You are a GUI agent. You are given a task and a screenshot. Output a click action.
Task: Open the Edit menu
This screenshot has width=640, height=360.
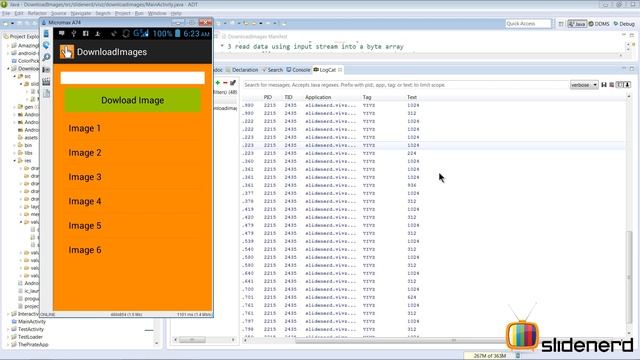19,13
